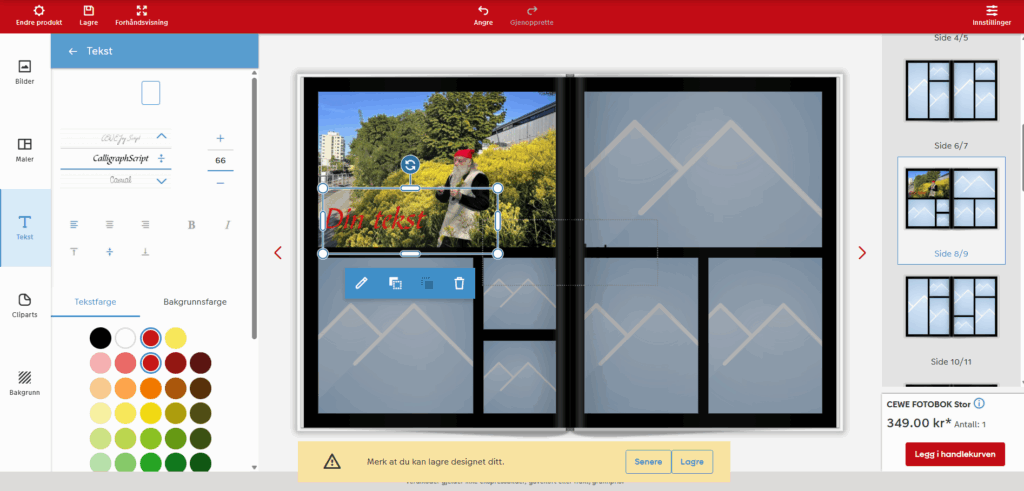Click the Angre undo arrow
This screenshot has width=1024, height=491.
(483, 10)
